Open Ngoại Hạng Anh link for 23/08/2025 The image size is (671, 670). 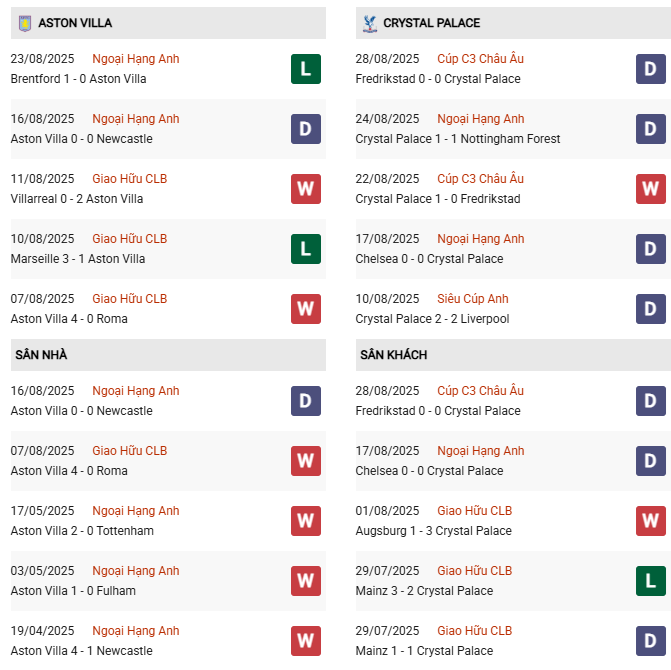point(135,59)
